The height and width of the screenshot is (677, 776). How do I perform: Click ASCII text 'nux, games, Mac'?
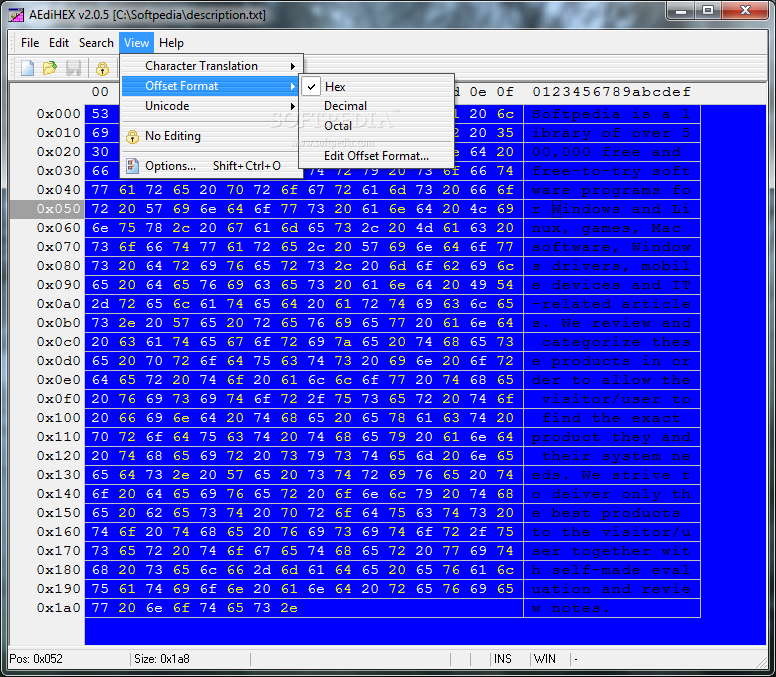click(606, 228)
